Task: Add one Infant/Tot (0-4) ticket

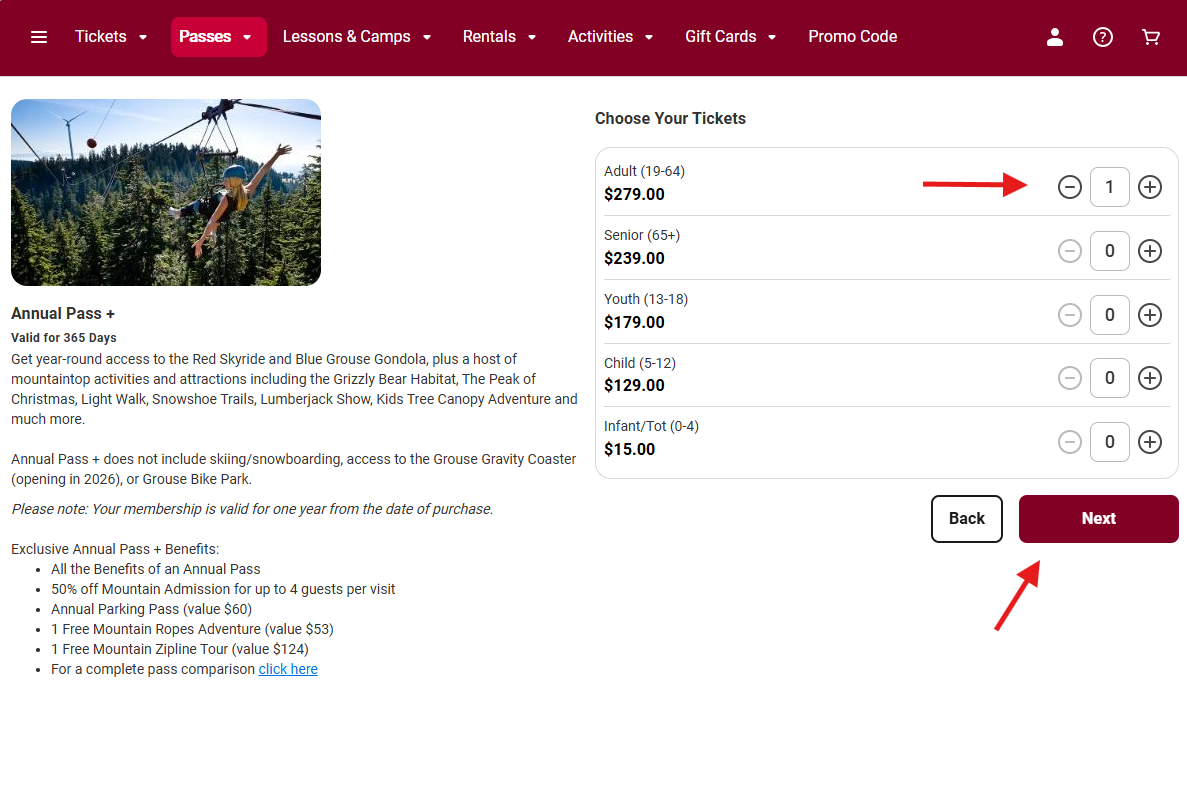Action: (1150, 442)
